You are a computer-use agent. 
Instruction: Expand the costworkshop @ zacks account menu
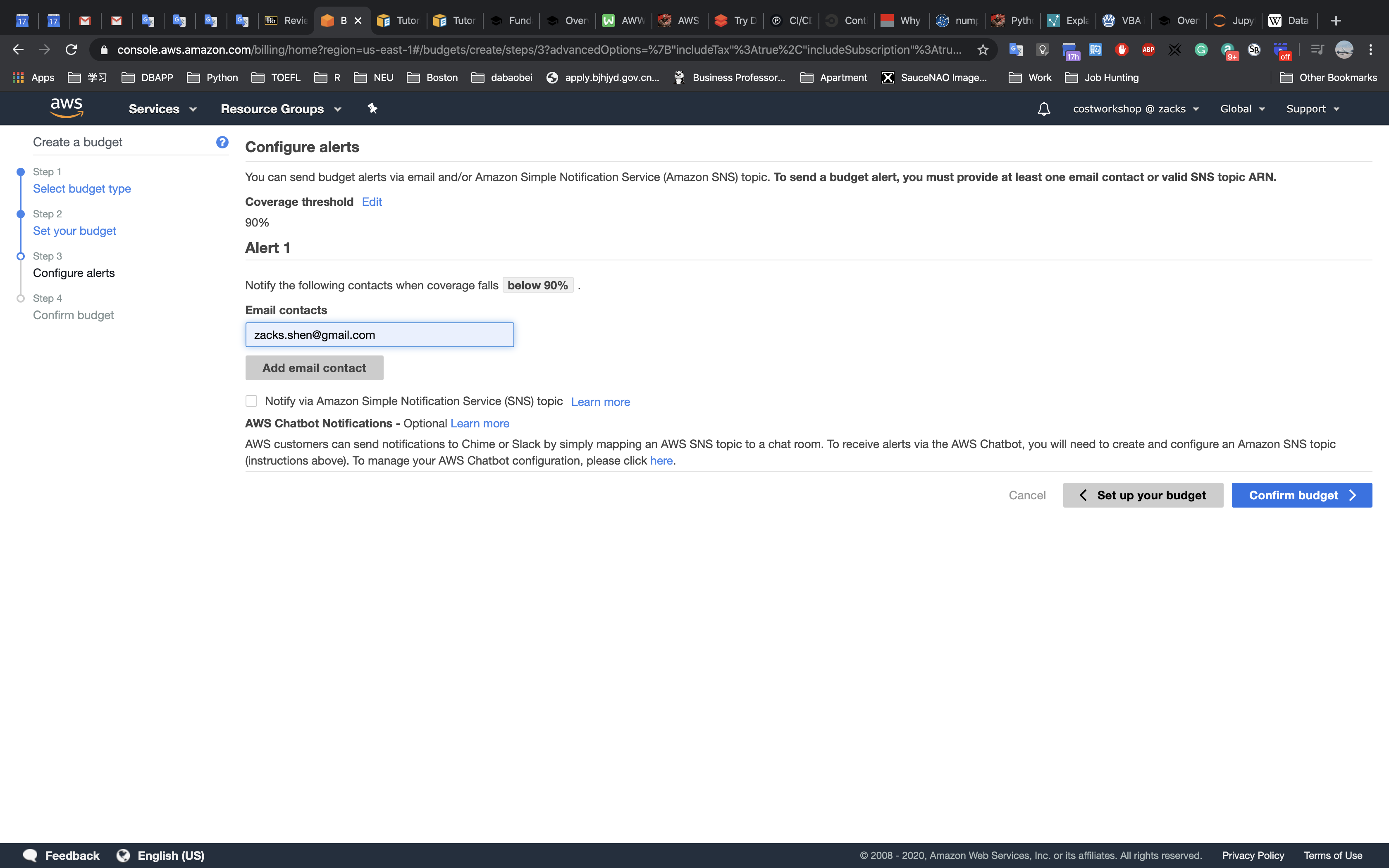pyautogui.click(x=1135, y=108)
